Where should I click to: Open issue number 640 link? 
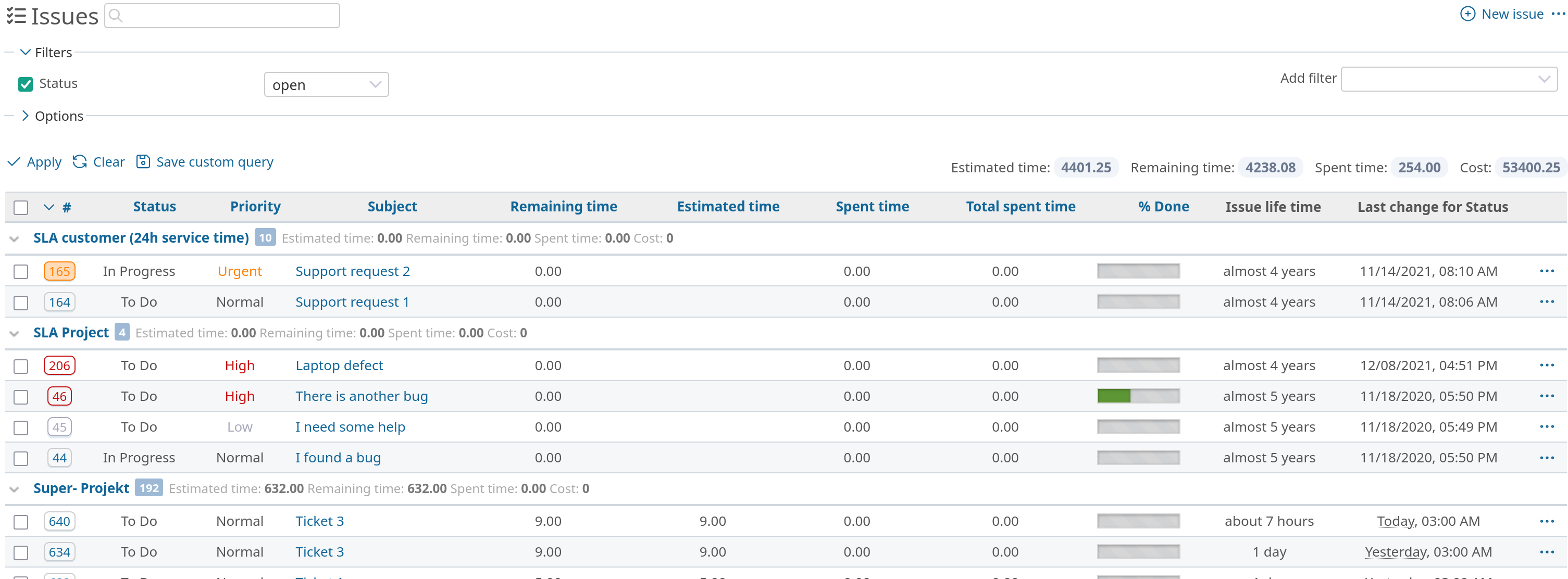click(x=60, y=521)
